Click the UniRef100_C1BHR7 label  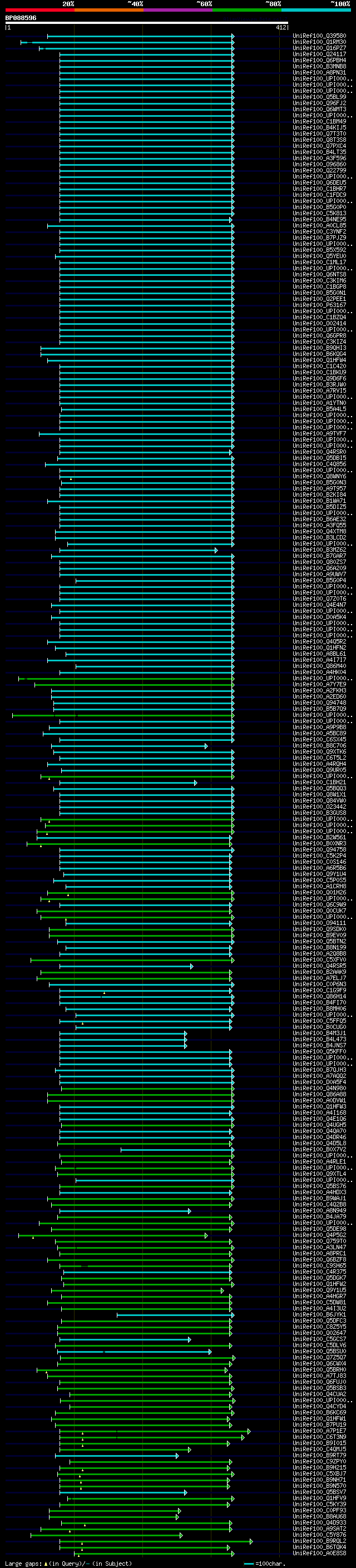click(x=319, y=189)
